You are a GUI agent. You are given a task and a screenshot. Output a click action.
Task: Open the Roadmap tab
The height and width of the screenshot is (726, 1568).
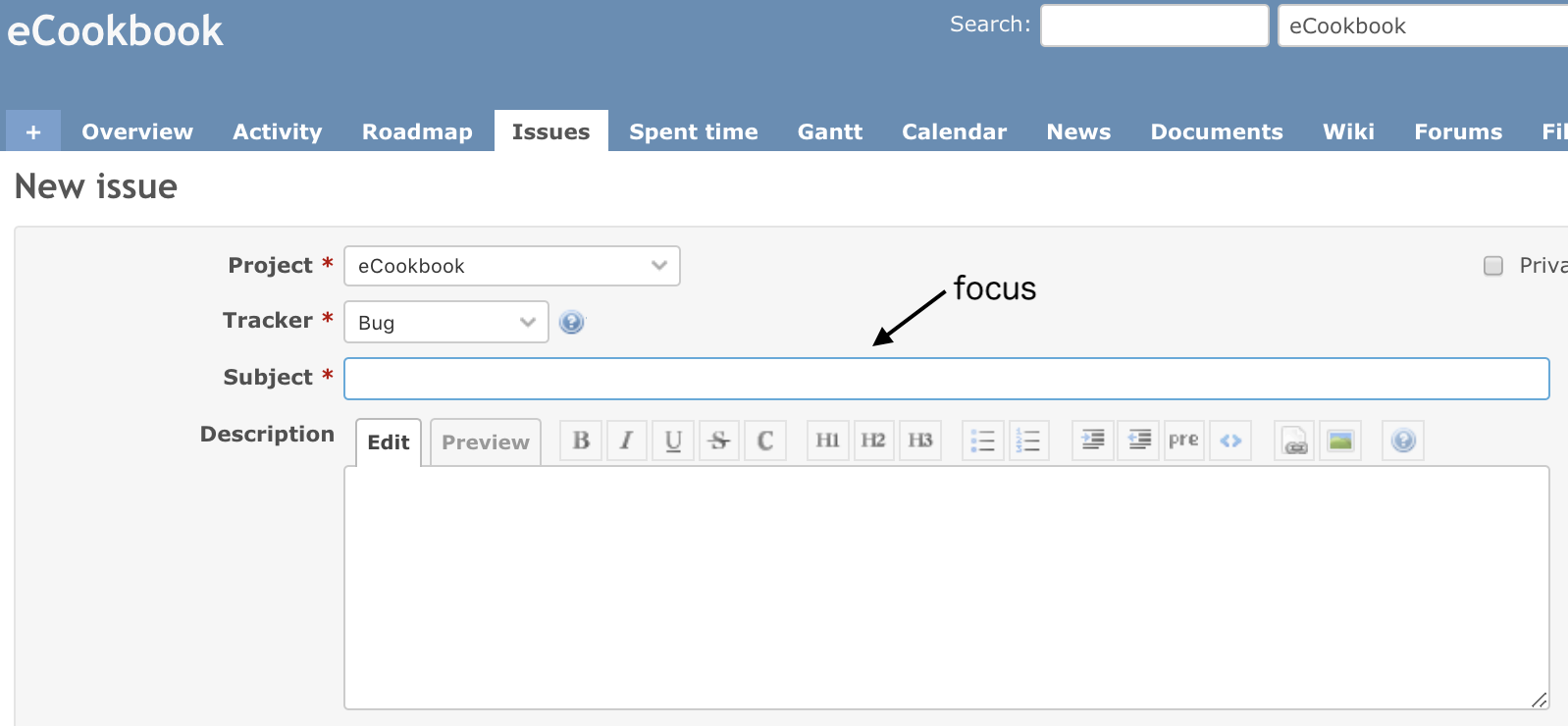coord(417,131)
